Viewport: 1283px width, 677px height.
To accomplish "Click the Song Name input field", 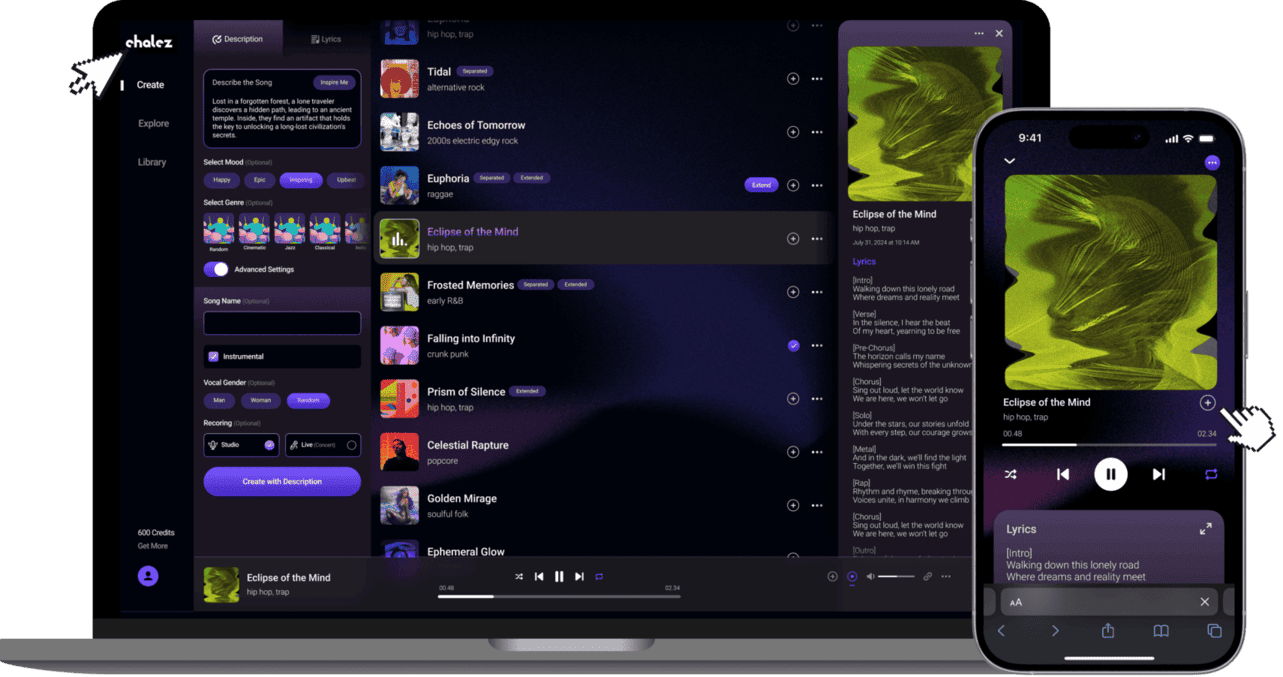I will 282,323.
